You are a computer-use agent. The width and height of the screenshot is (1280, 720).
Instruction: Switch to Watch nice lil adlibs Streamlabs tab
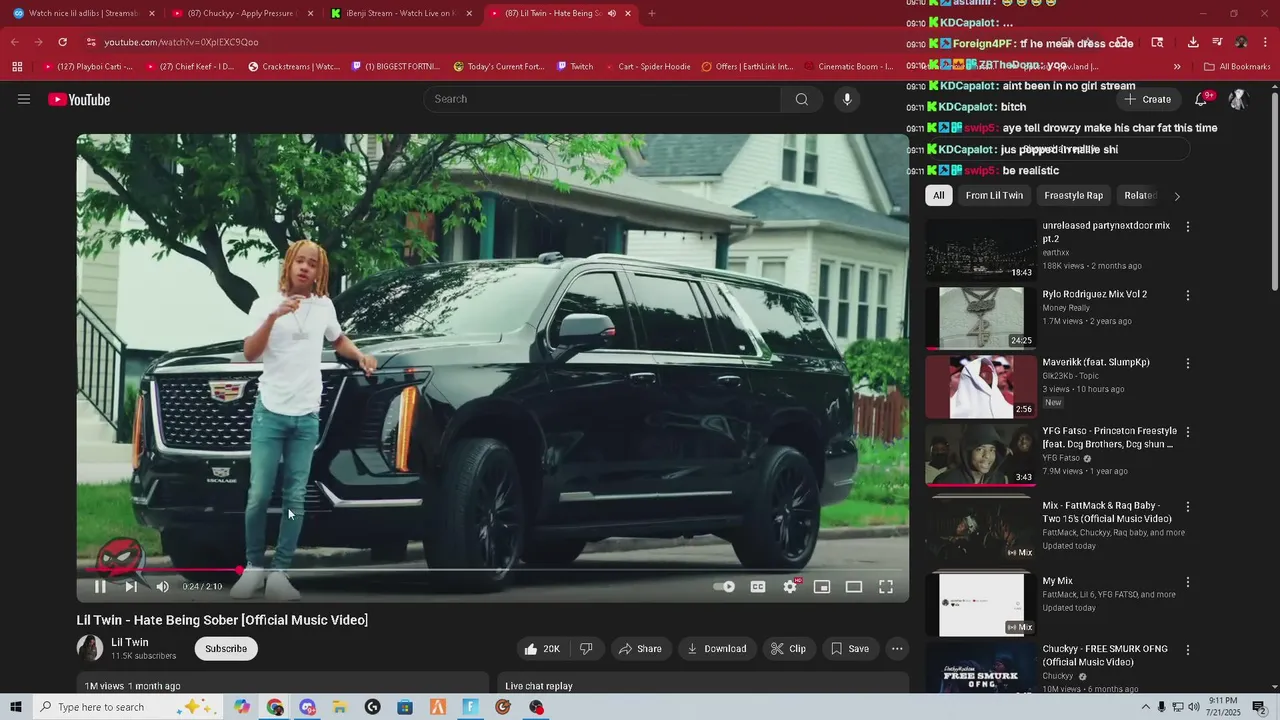click(x=84, y=13)
